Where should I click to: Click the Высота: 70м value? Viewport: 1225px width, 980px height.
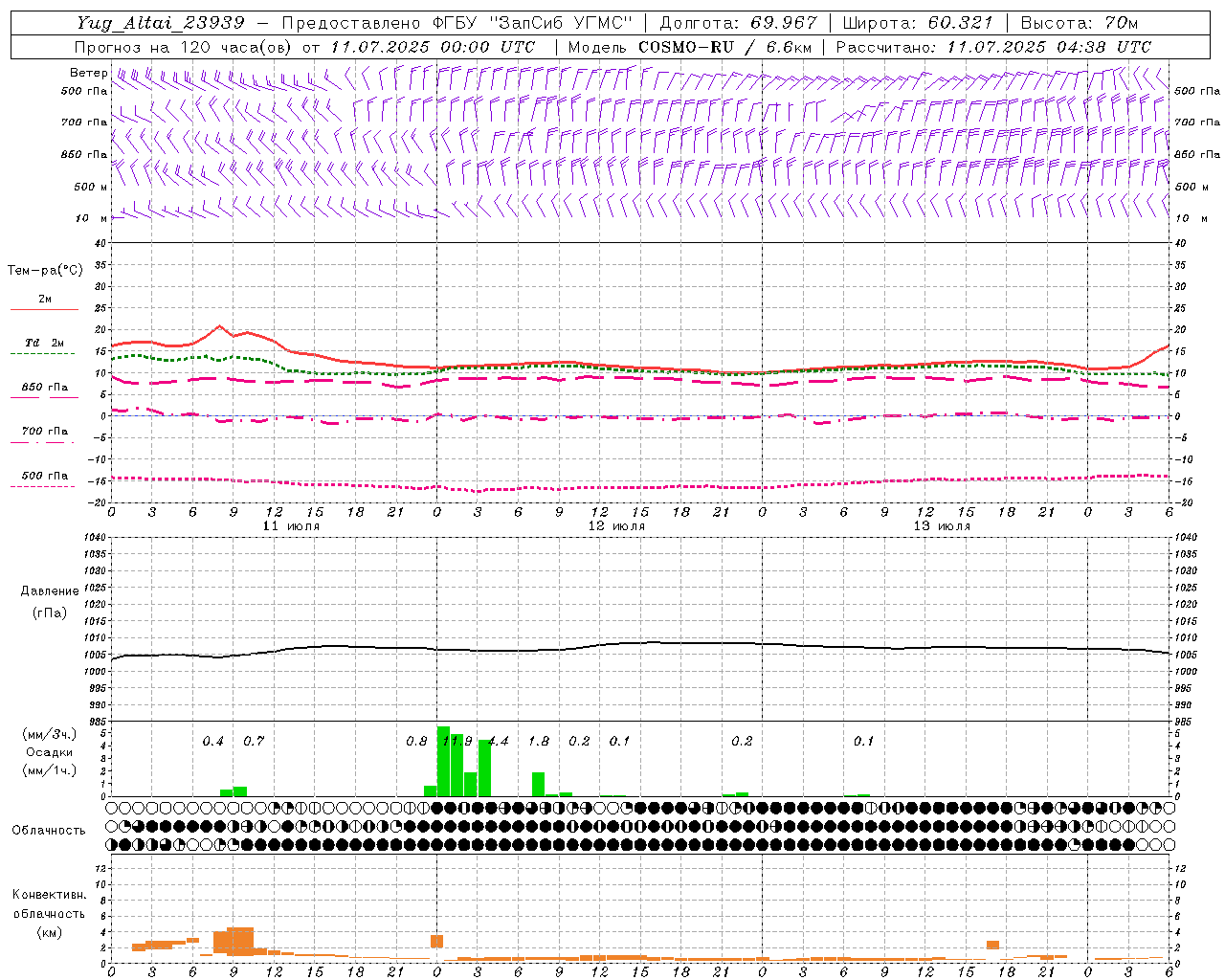click(1079, 23)
